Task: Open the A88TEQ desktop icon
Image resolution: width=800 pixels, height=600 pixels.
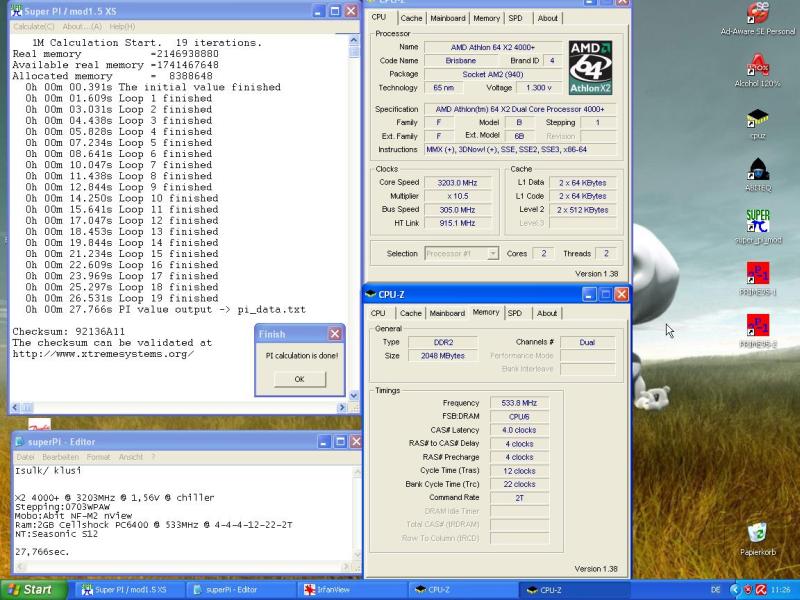Action: click(x=758, y=169)
